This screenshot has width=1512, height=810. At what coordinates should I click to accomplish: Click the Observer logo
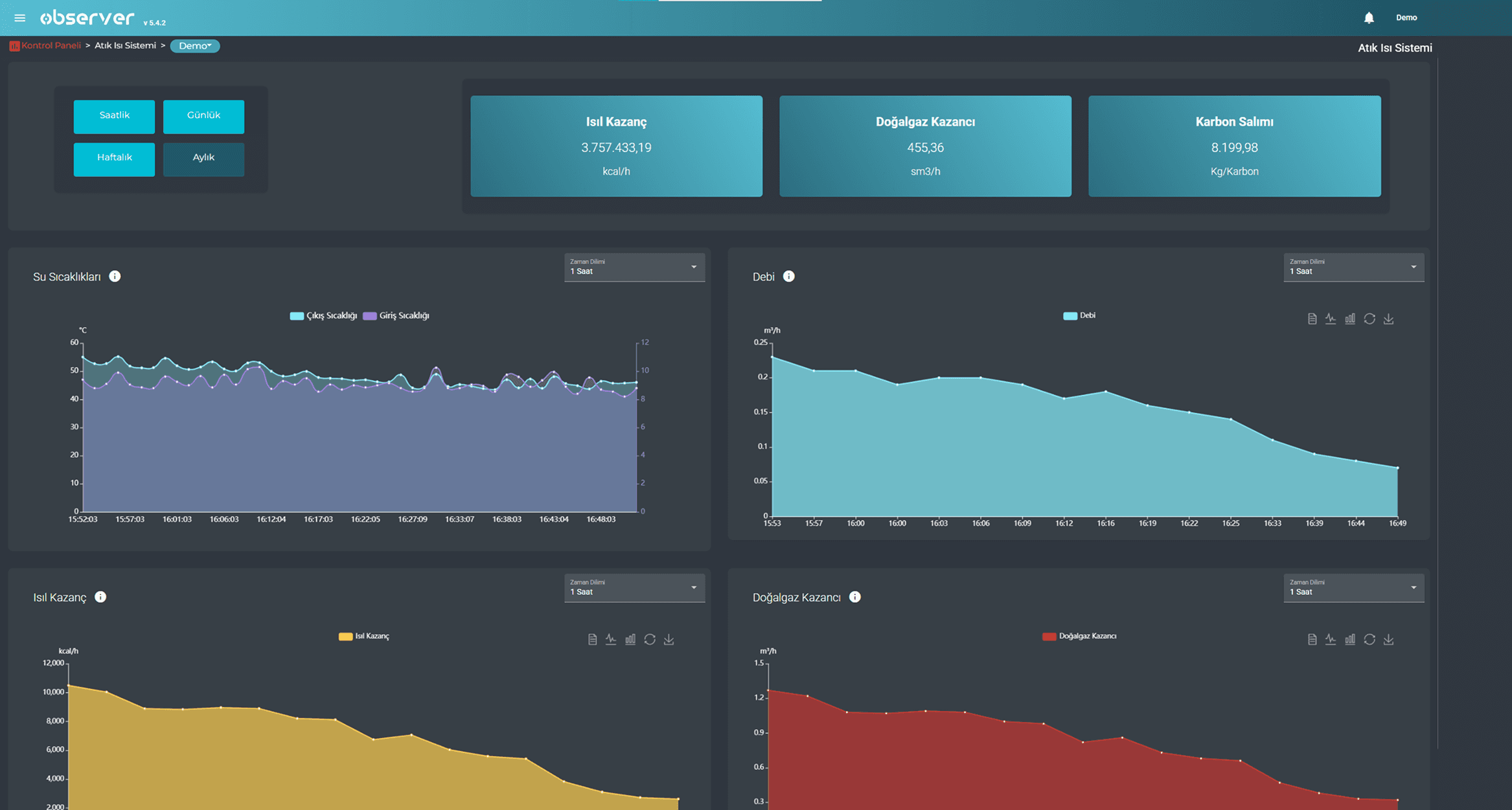87,18
